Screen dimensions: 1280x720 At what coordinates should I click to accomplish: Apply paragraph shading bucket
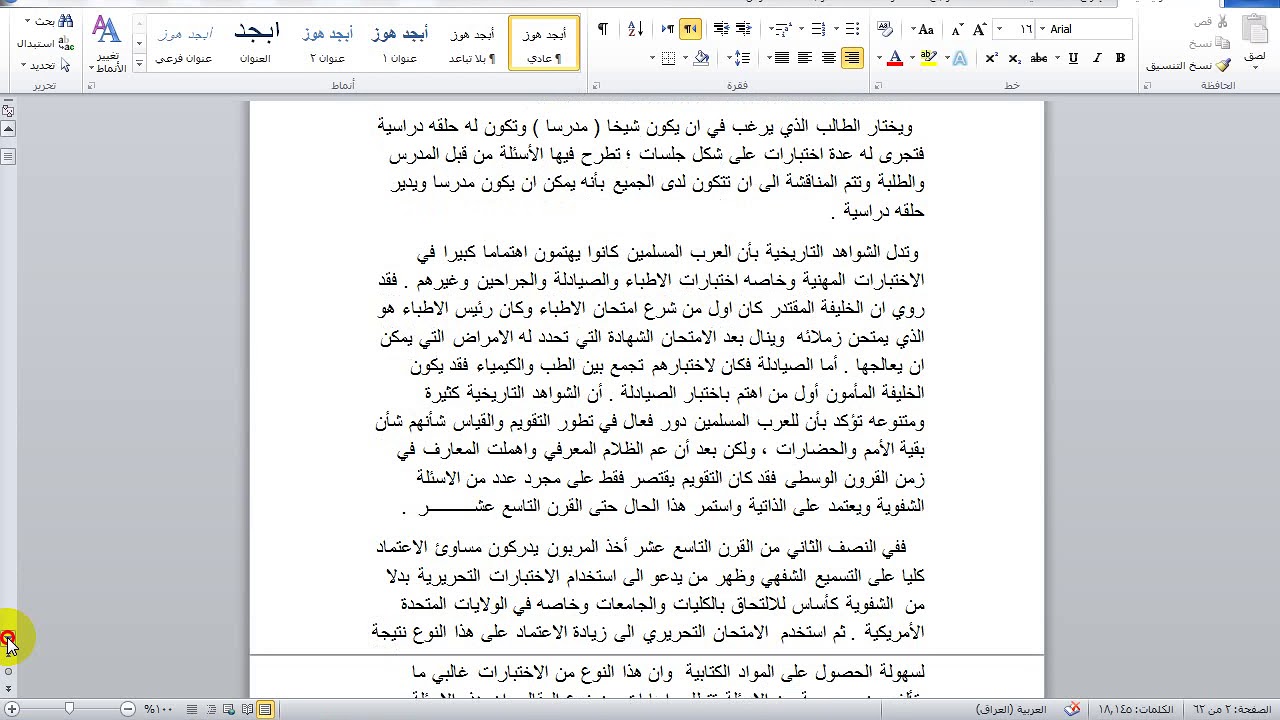point(701,58)
